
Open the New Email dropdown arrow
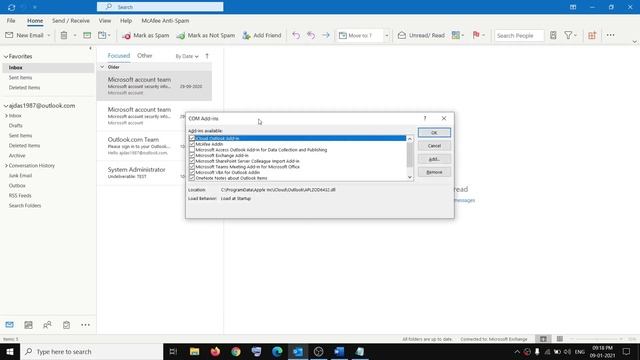click(49, 36)
